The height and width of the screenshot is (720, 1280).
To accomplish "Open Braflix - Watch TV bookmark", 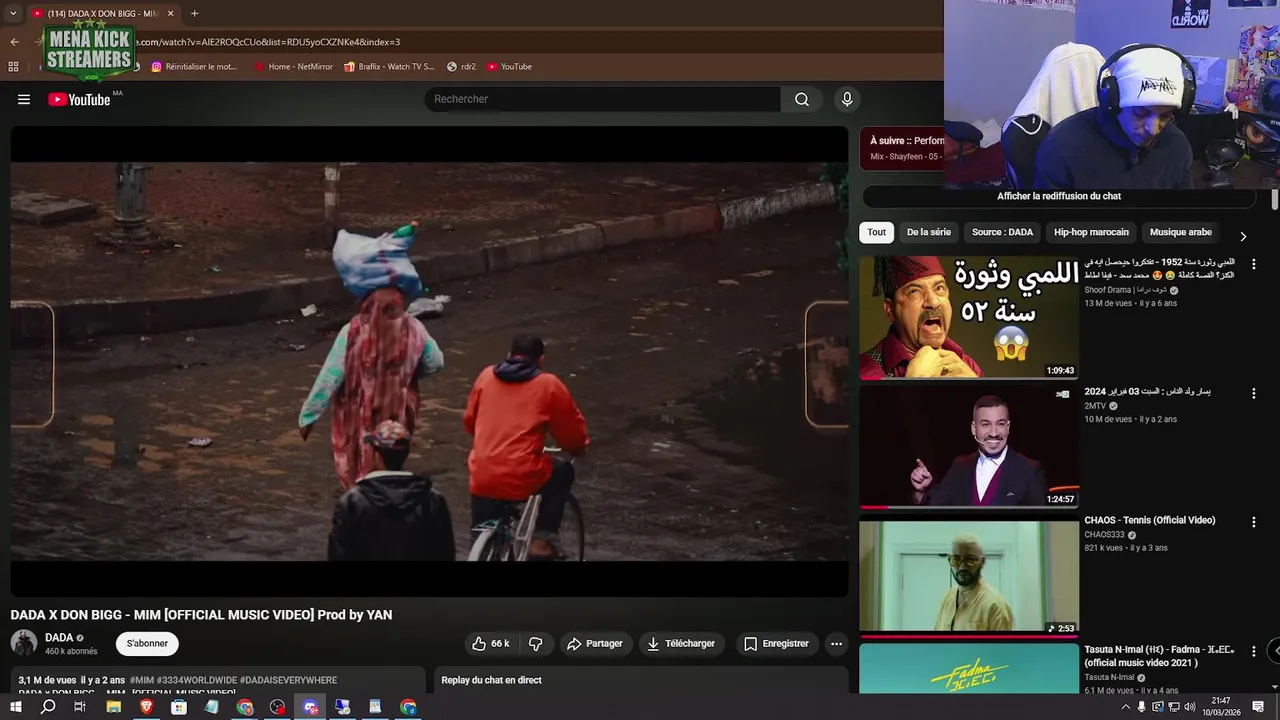I will click(x=389, y=67).
